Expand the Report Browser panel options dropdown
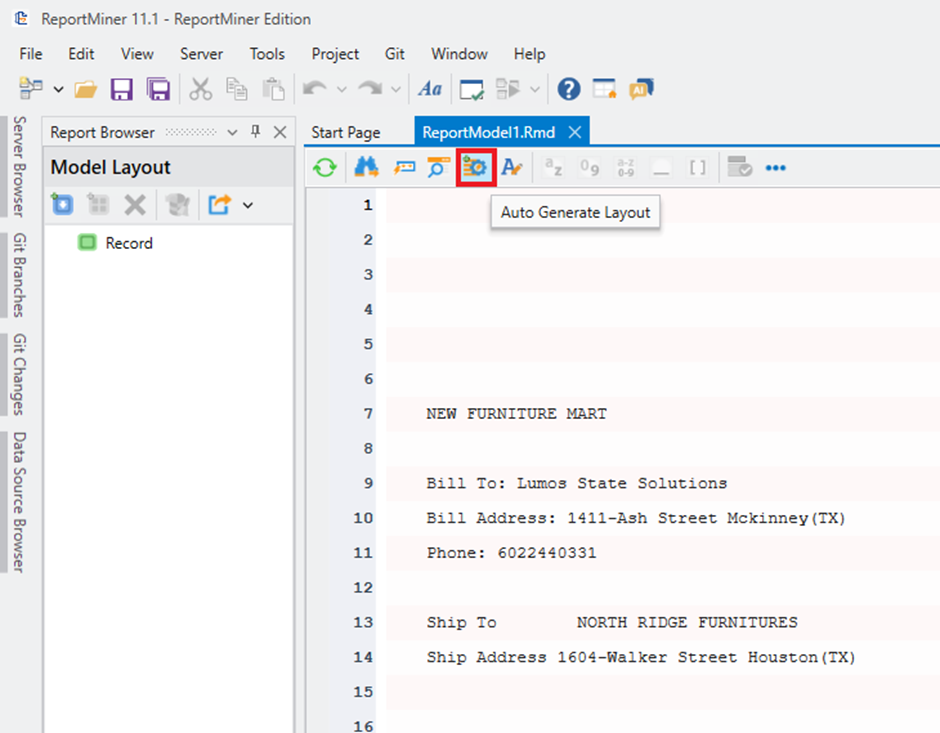940x733 pixels. point(233,132)
